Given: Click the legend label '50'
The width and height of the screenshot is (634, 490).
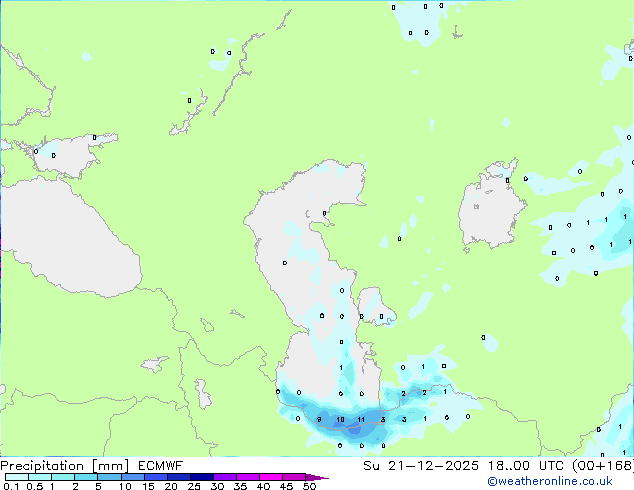Looking at the screenshot, I should click(309, 486).
